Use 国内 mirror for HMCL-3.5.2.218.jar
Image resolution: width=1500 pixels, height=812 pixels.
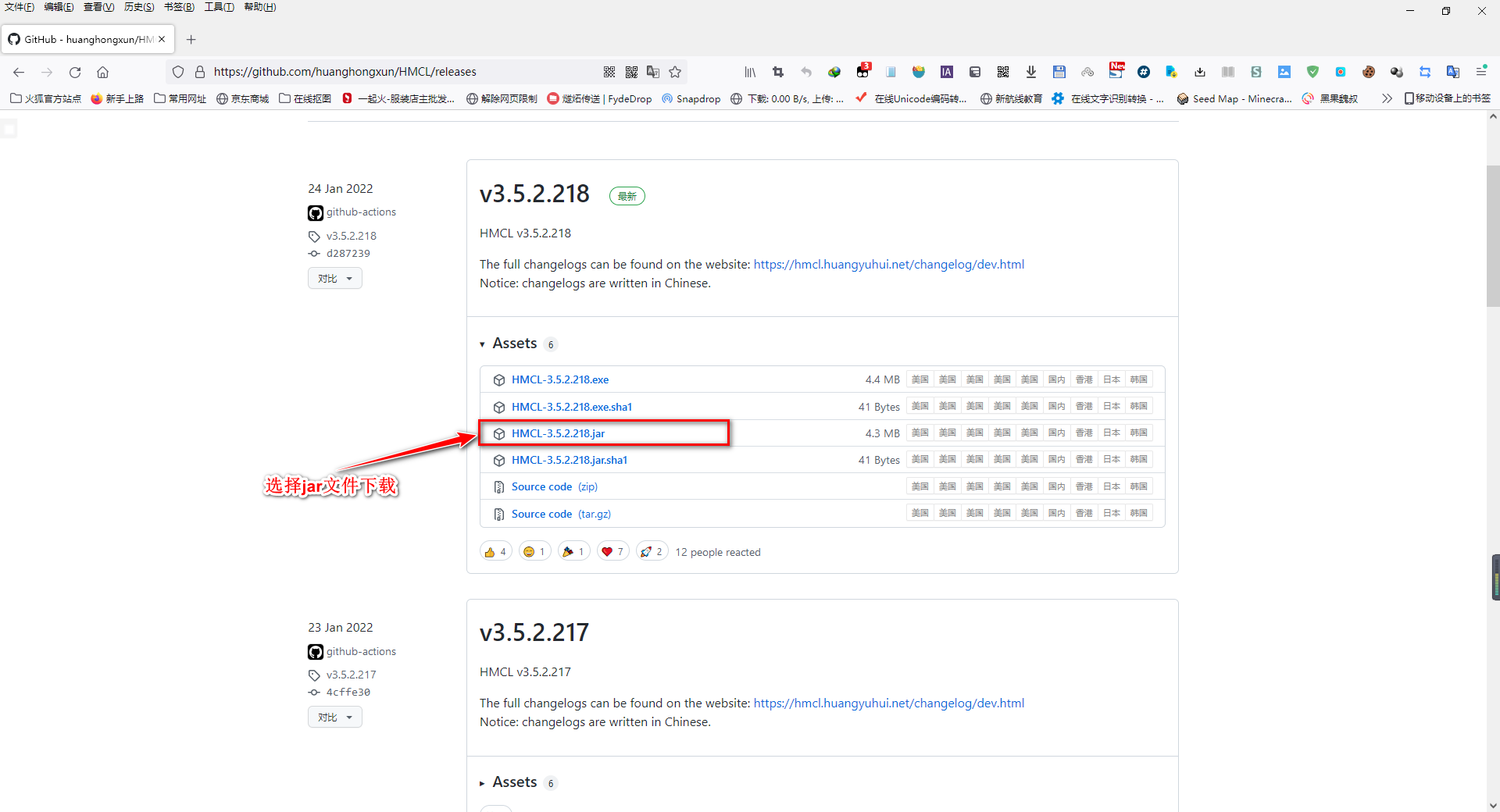pyautogui.click(x=1056, y=433)
